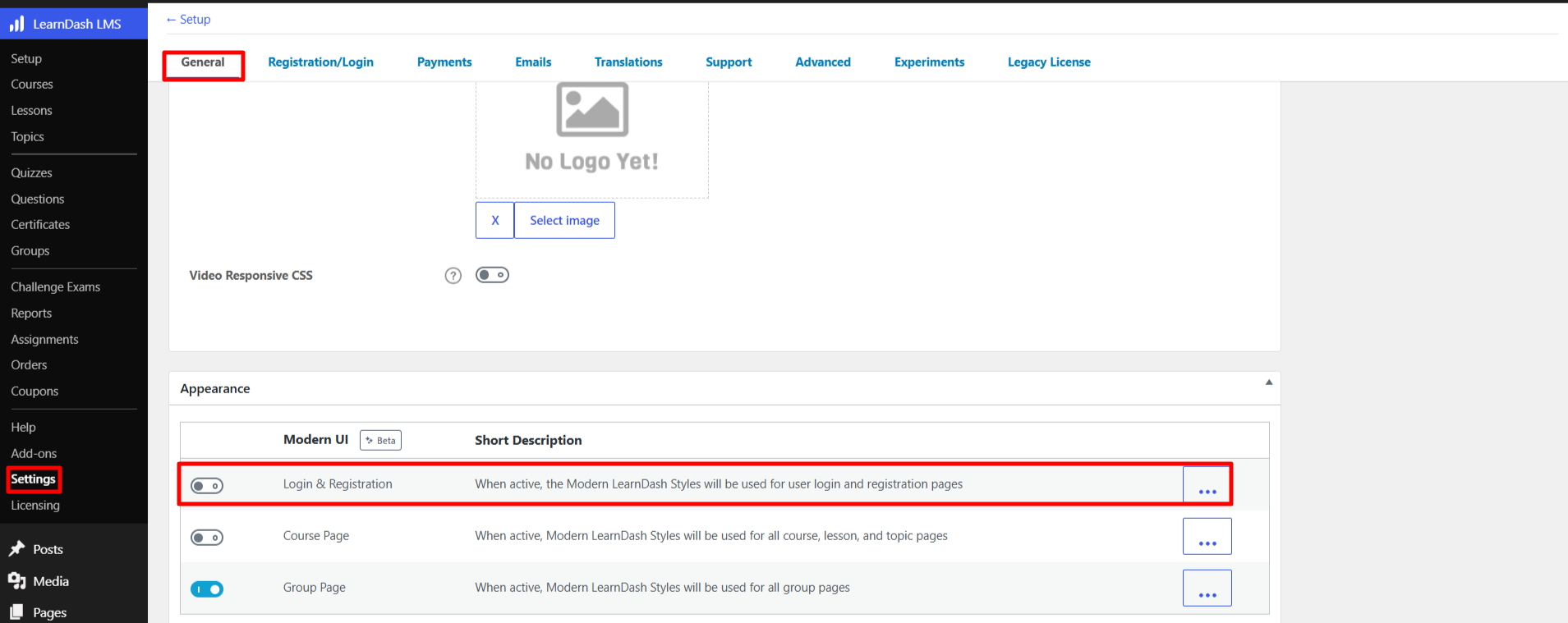Click the Video Responsive CSS label

point(251,276)
